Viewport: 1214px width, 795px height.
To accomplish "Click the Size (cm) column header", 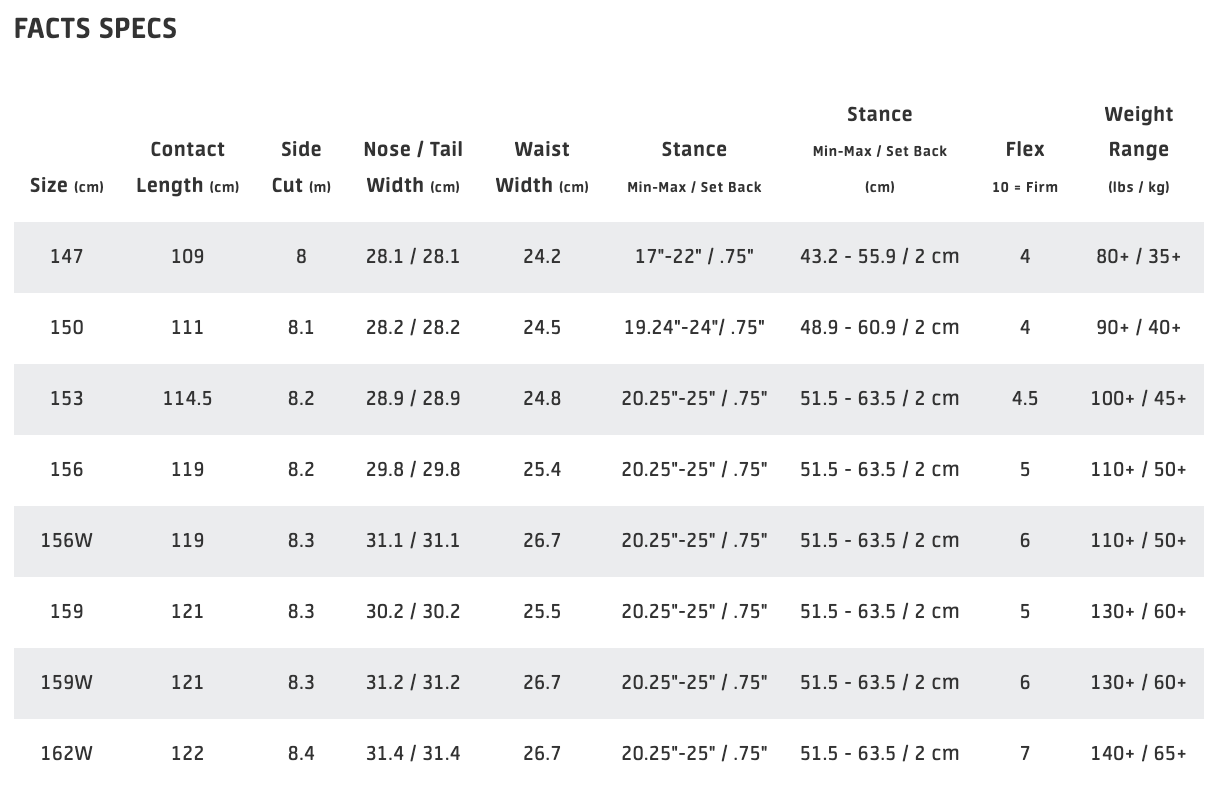I will click(67, 186).
